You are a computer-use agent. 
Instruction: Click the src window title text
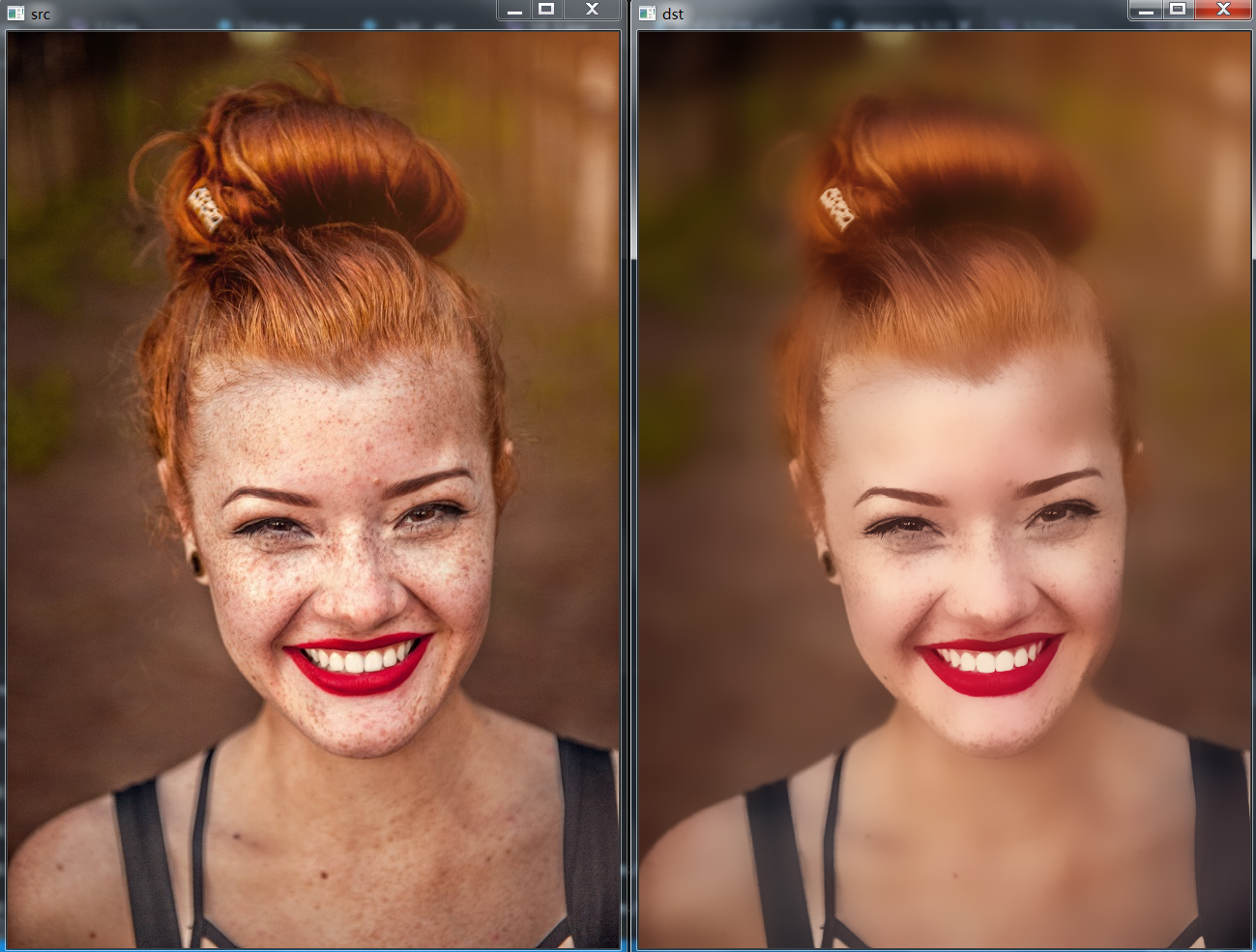coord(41,14)
